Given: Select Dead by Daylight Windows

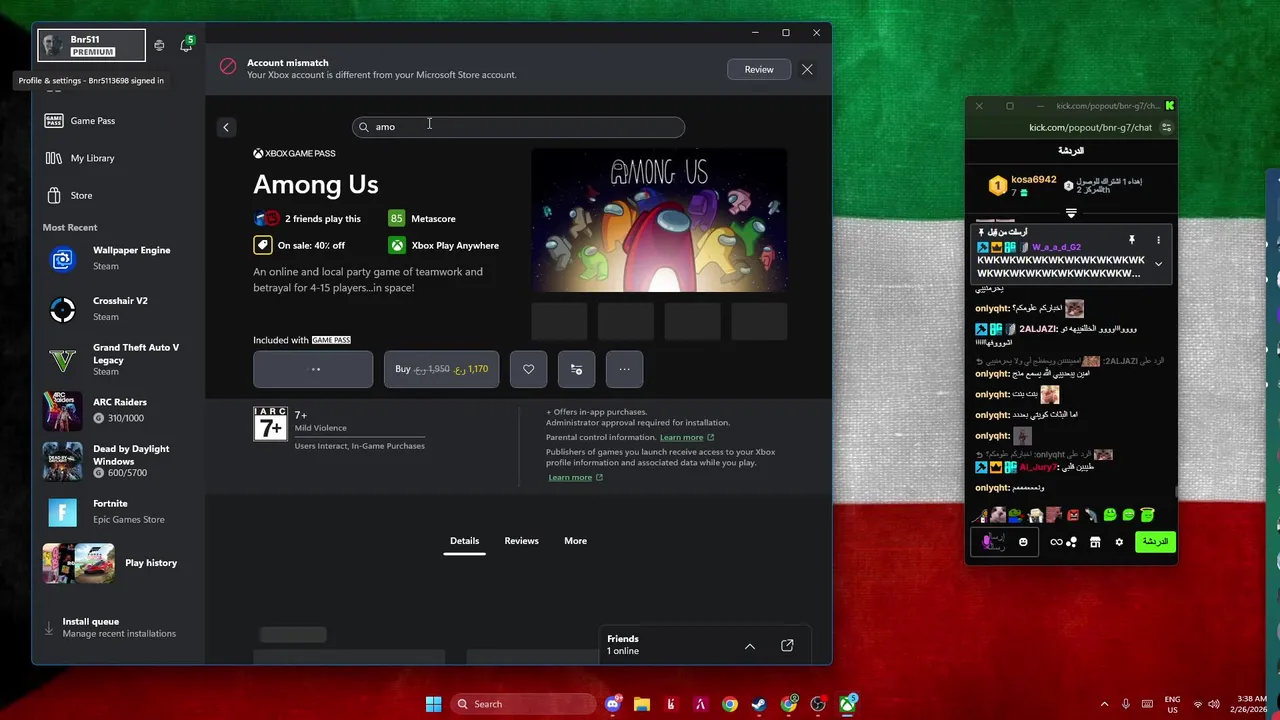Looking at the screenshot, I should pyautogui.click(x=120, y=461).
